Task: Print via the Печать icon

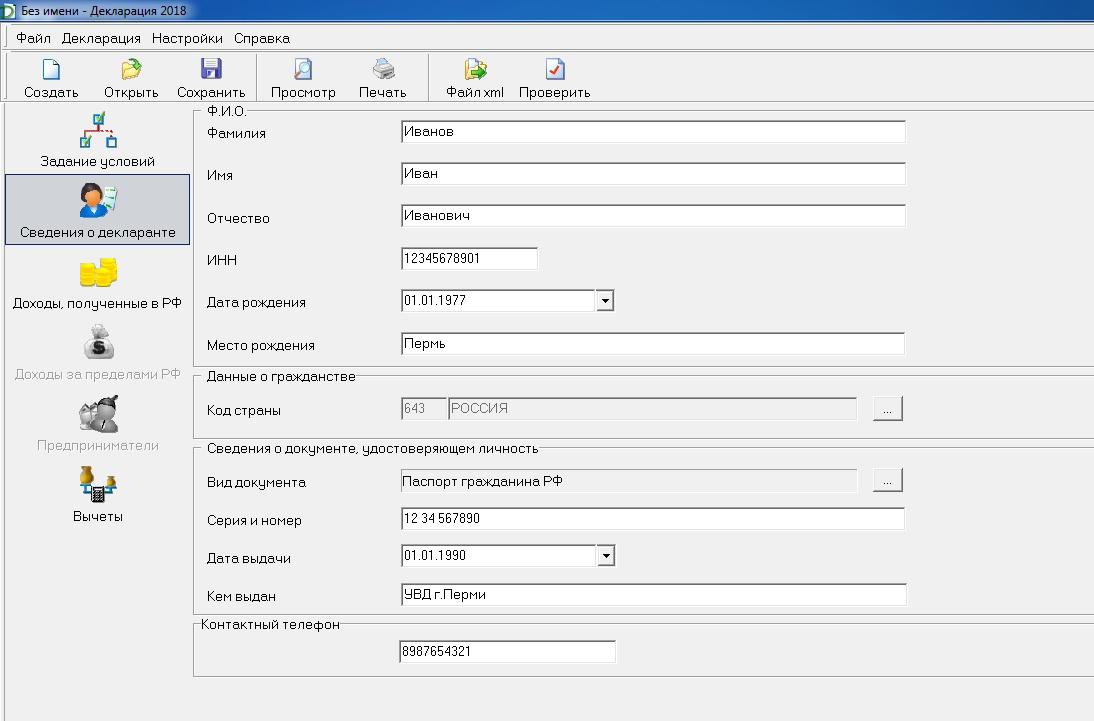Action: pyautogui.click(x=382, y=77)
